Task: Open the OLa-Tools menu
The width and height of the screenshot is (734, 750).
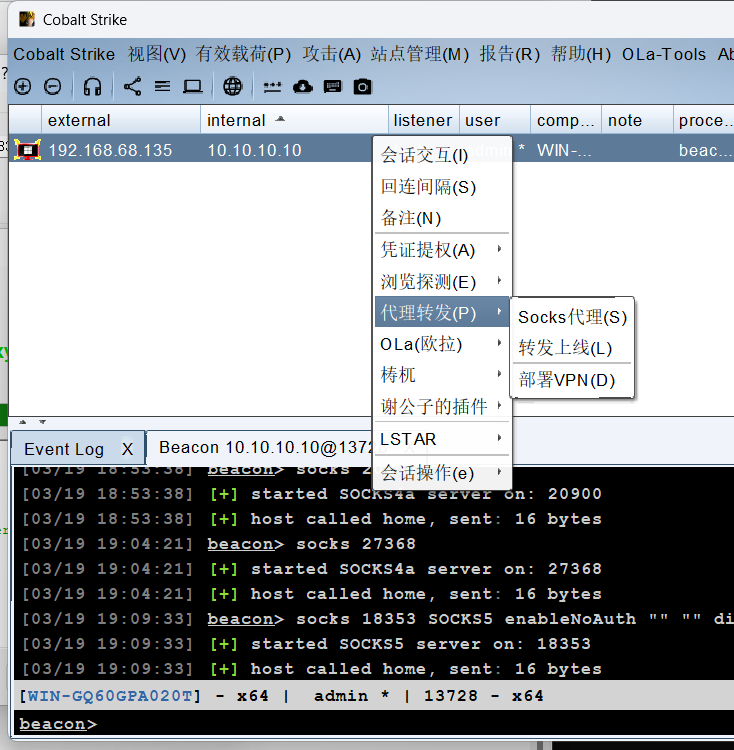Action: coord(664,55)
